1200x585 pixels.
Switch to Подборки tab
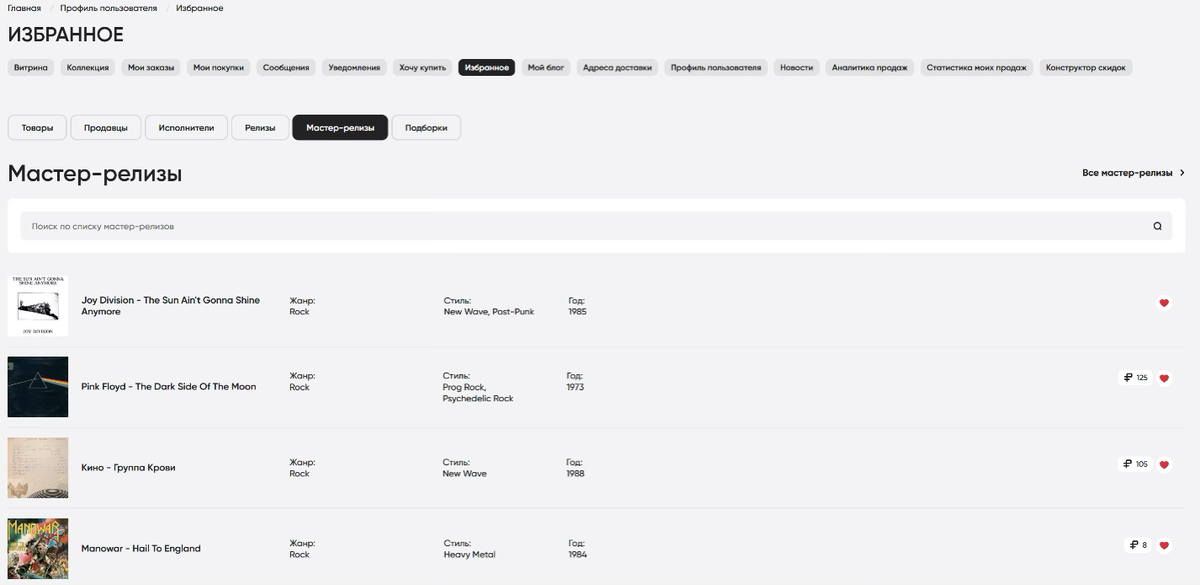[426, 128]
